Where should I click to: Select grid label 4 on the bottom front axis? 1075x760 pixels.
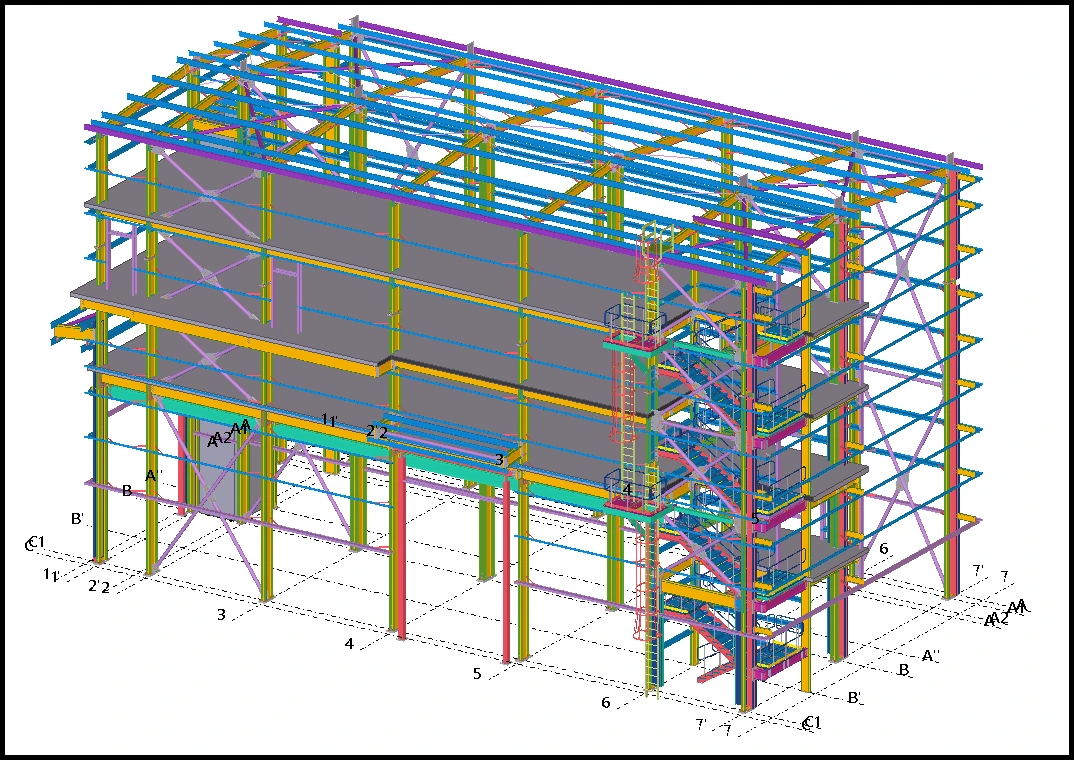point(349,644)
